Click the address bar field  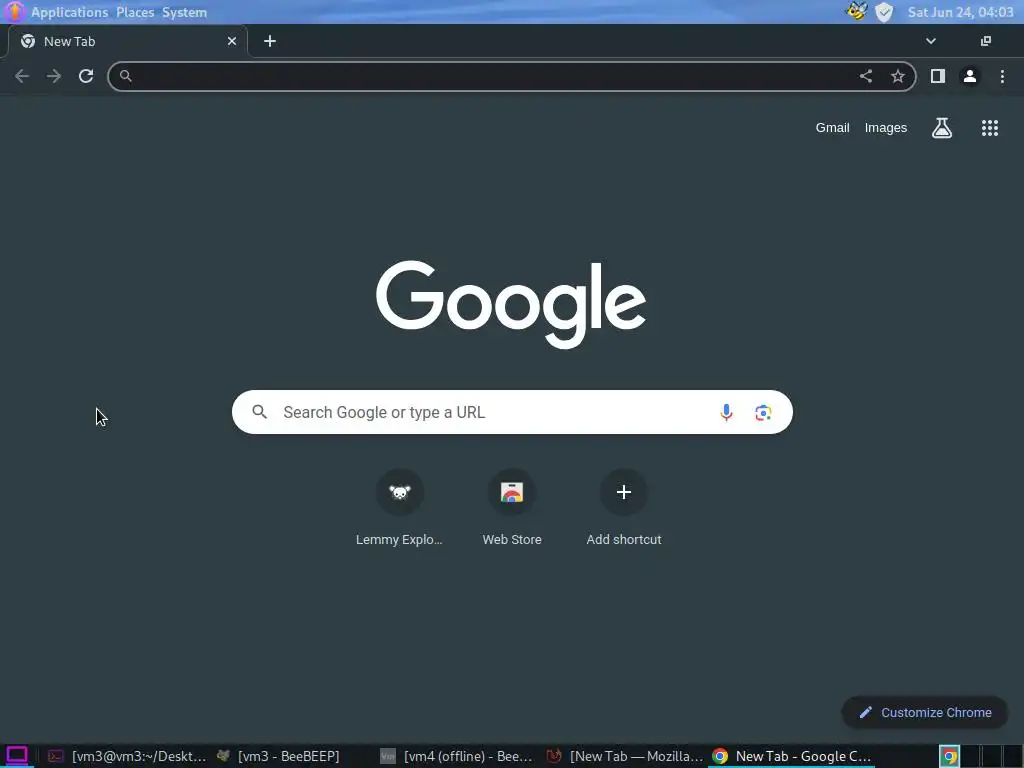point(512,76)
